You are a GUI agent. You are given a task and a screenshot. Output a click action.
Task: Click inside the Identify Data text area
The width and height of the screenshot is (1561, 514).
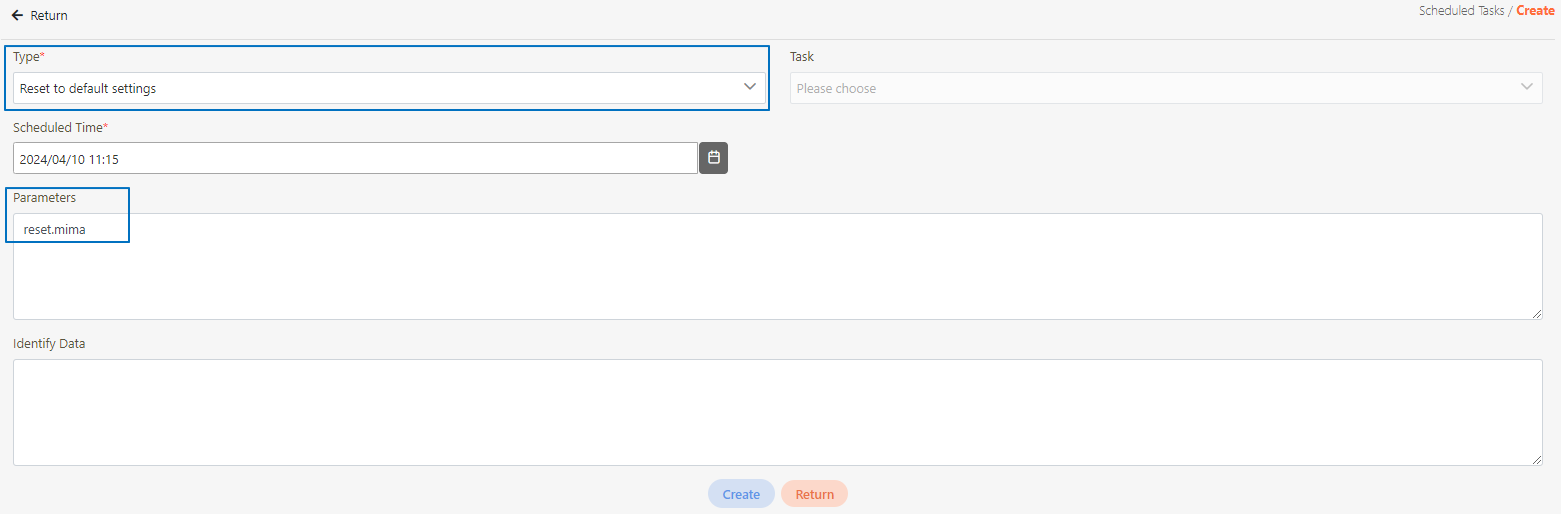click(777, 412)
